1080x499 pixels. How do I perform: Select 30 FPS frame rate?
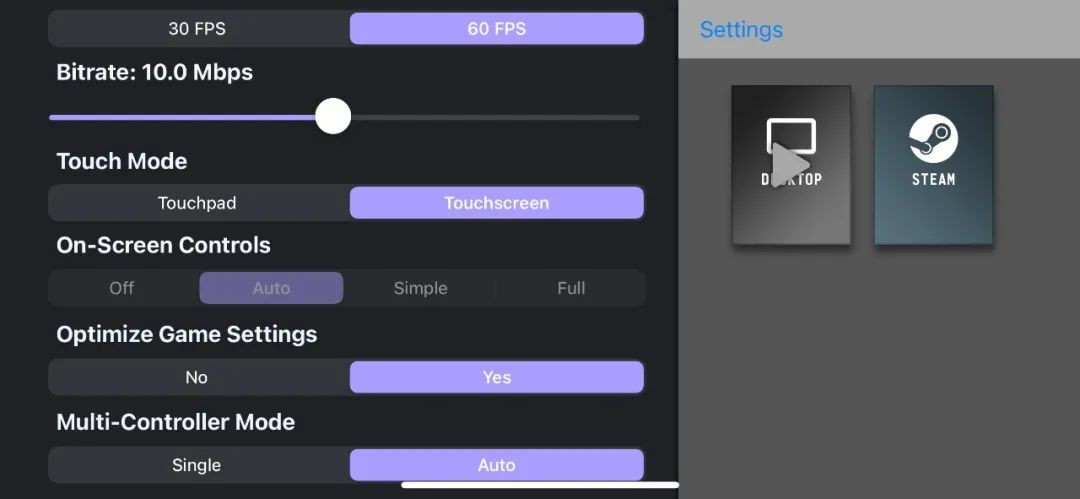[199, 29]
